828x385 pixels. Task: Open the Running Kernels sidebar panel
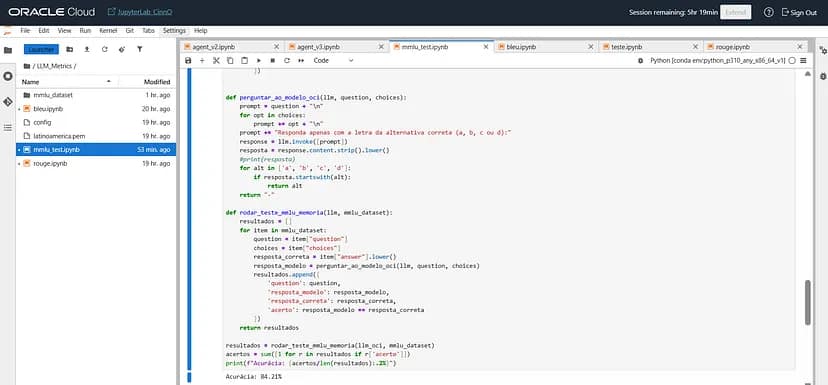pyautogui.click(x=8, y=76)
